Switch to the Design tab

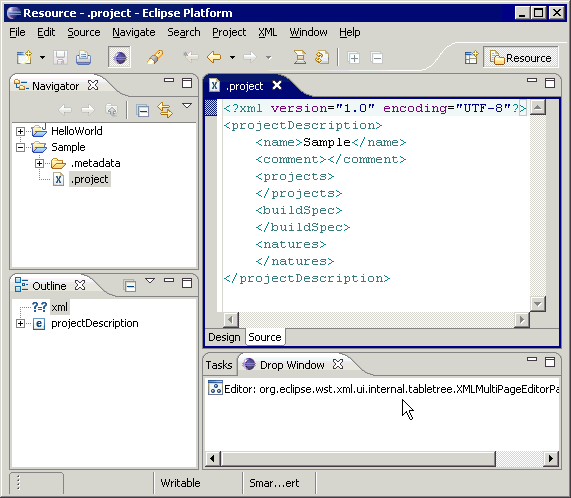(x=224, y=337)
